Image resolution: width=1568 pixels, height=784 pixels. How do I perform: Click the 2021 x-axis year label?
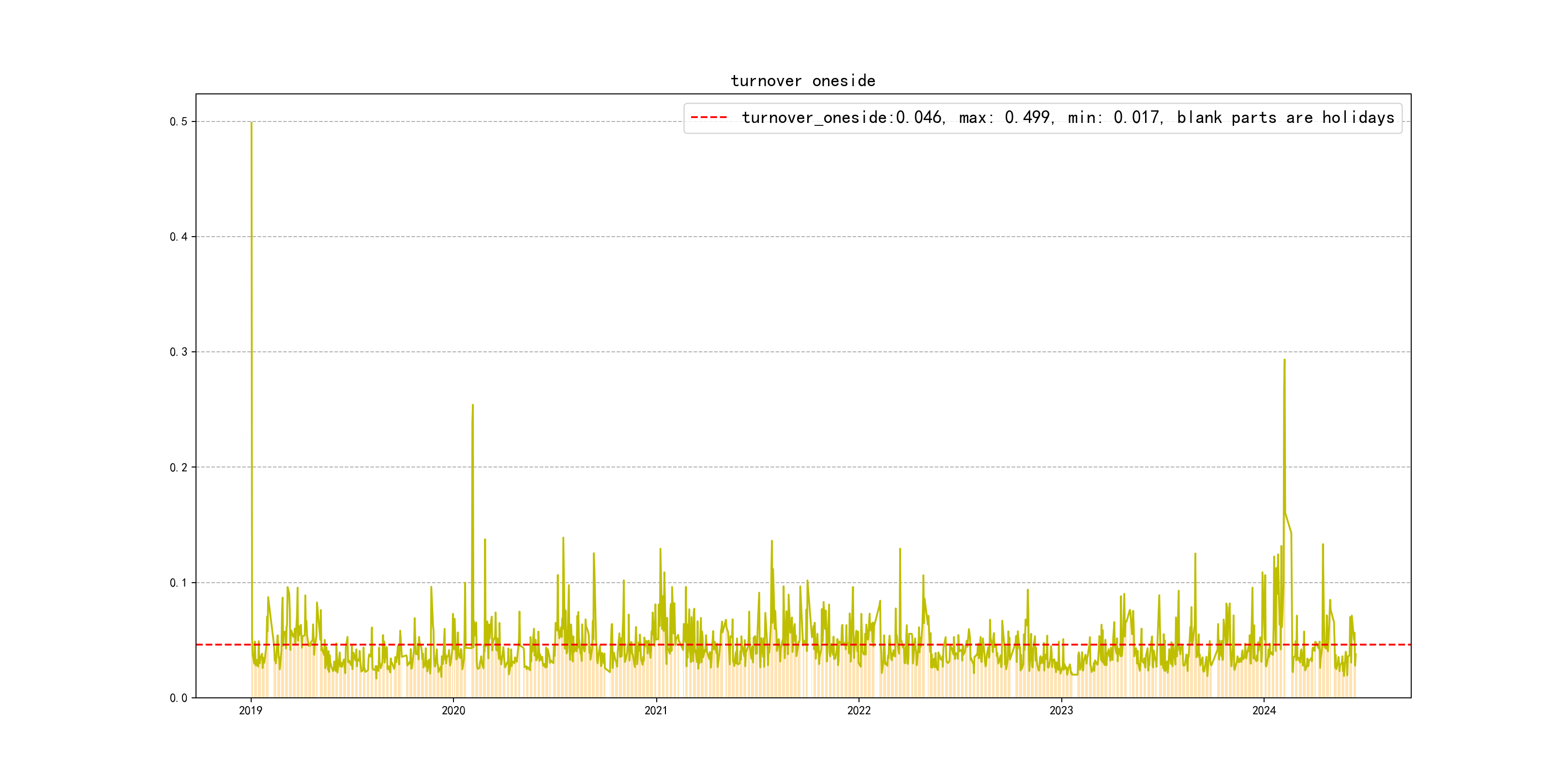pos(656,710)
